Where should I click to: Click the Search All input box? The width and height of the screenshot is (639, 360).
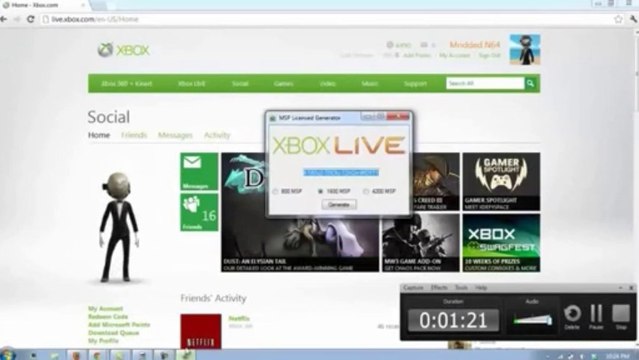point(485,83)
